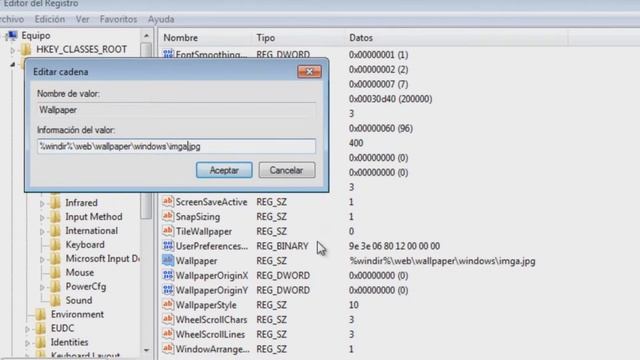
Task: Click the Equipo computer icon
Action: coord(11,36)
